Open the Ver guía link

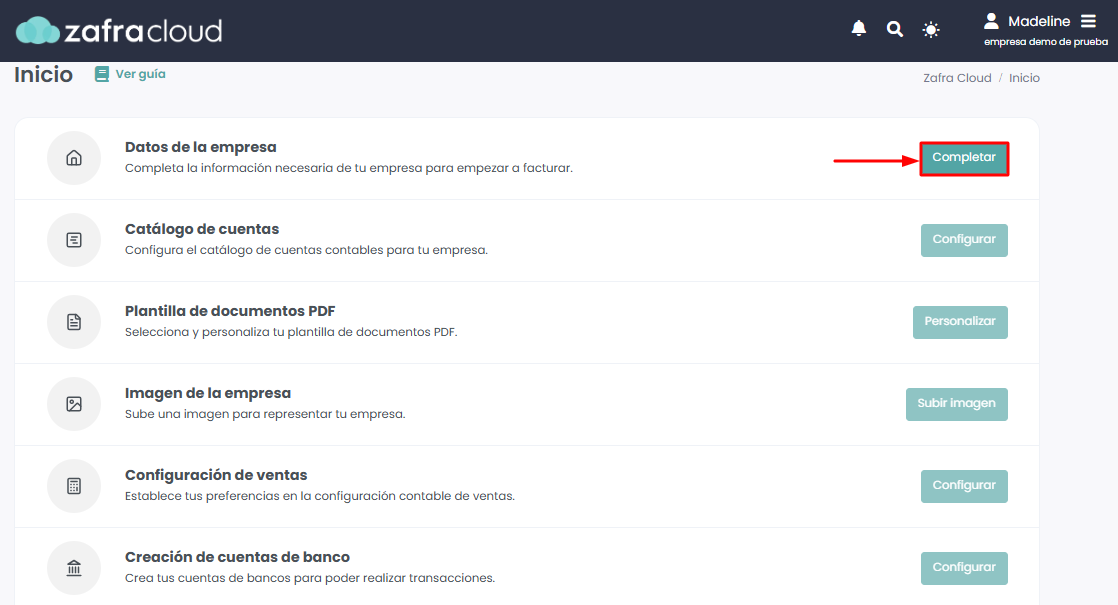tap(140, 74)
